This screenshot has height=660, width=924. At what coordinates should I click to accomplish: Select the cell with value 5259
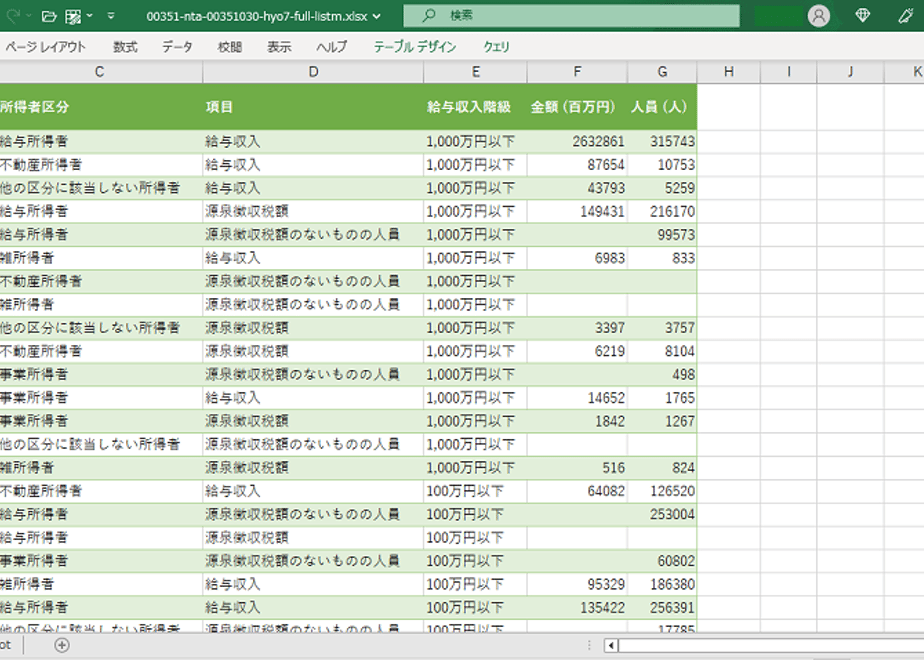point(662,188)
